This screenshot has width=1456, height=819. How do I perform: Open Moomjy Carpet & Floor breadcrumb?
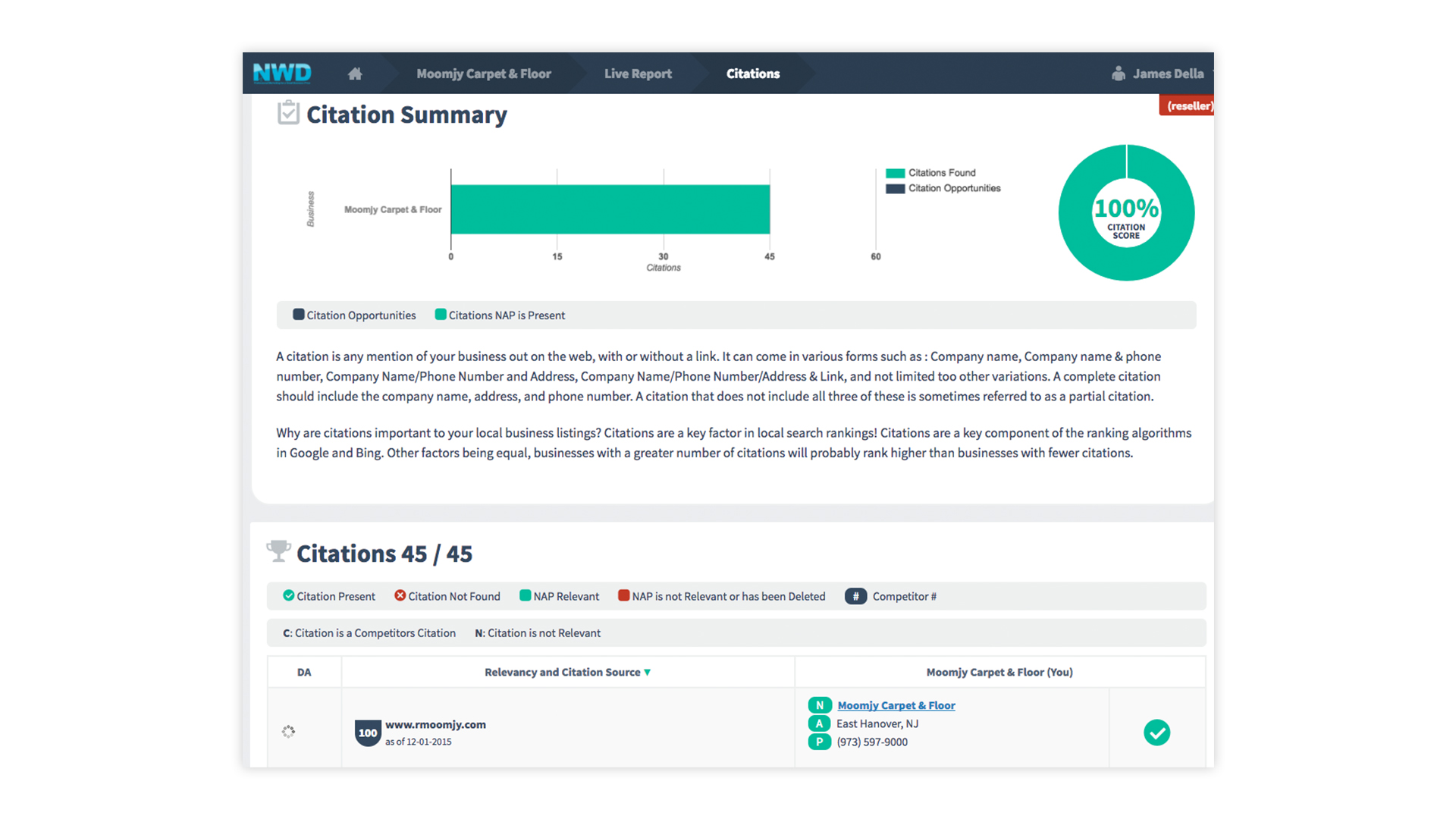pos(484,74)
